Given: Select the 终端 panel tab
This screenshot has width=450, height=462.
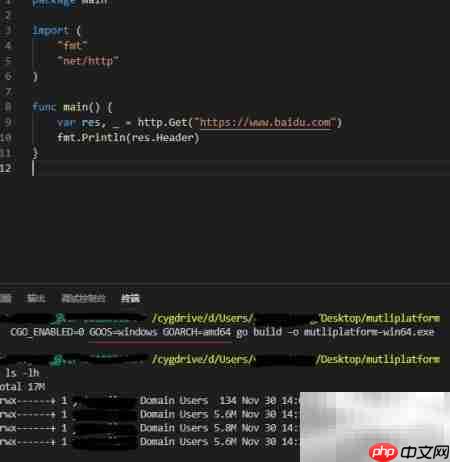Looking at the screenshot, I should tap(130, 298).
